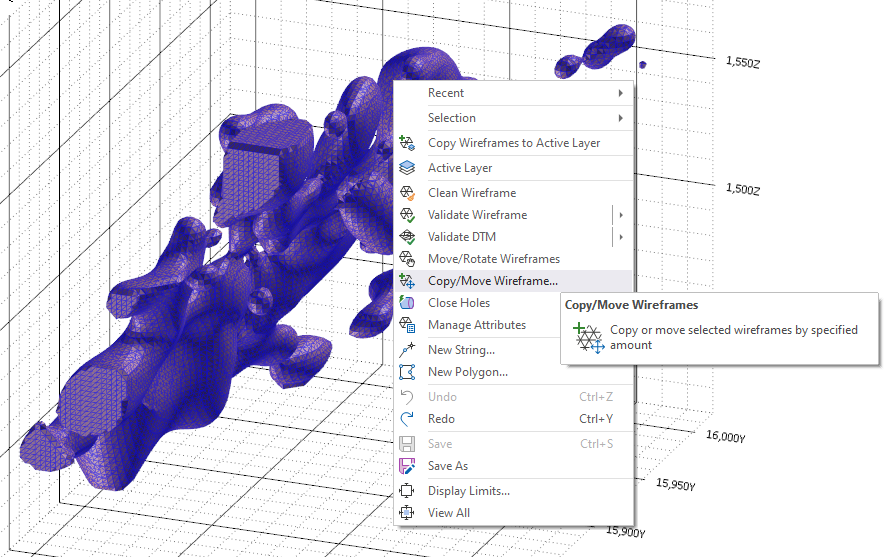Open the Validate Wireframe dropdown arrow
Viewport: 890px width, 557px height.
[621, 215]
